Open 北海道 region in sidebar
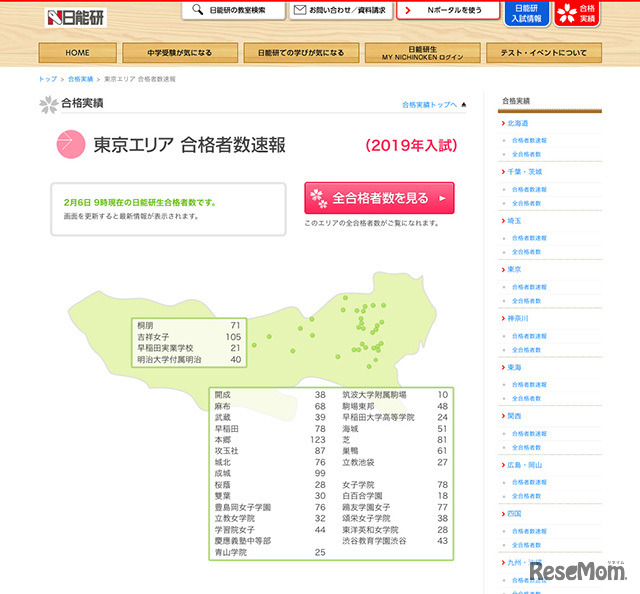Screen dimensions: 640x594 coord(518,123)
